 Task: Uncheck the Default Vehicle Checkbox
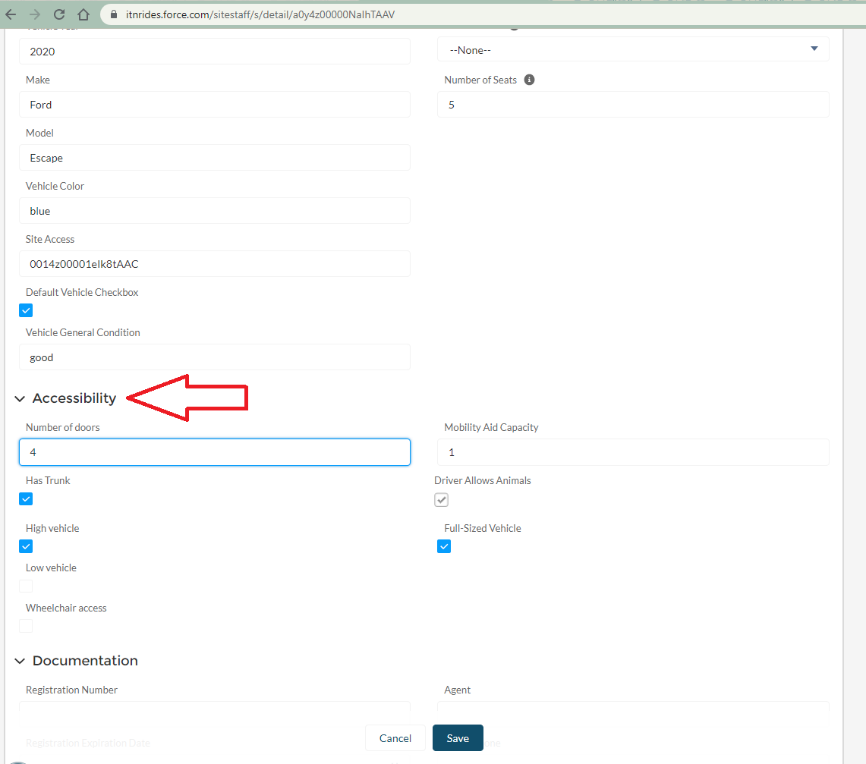click(x=26, y=310)
